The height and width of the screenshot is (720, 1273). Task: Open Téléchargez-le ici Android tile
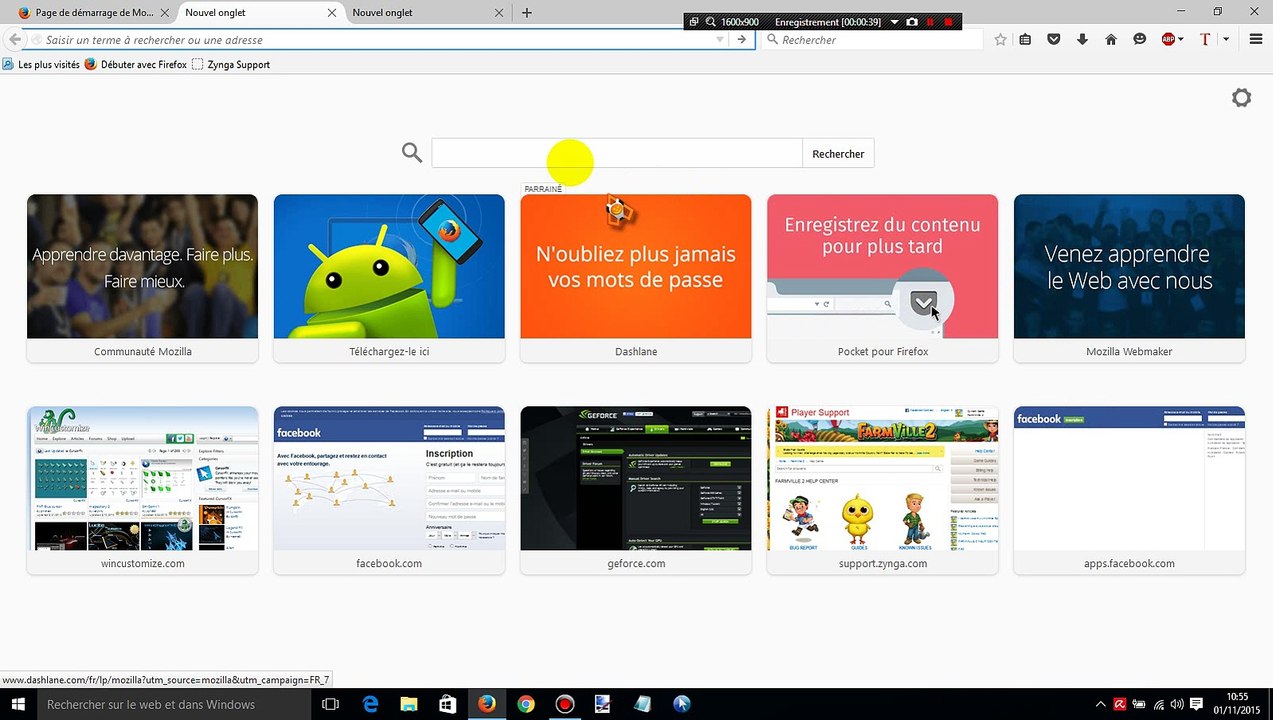(x=389, y=278)
